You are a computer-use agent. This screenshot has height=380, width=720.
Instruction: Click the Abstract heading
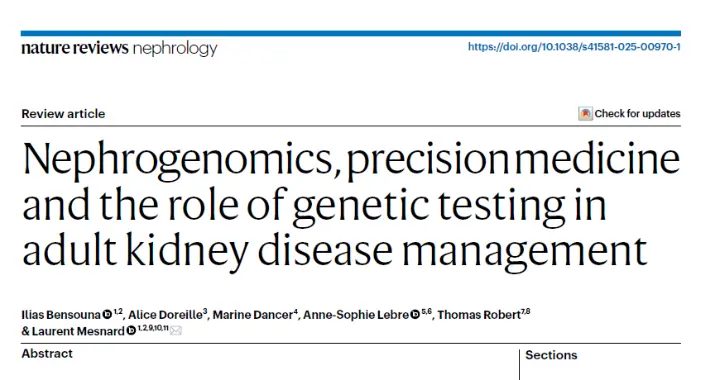(x=47, y=354)
